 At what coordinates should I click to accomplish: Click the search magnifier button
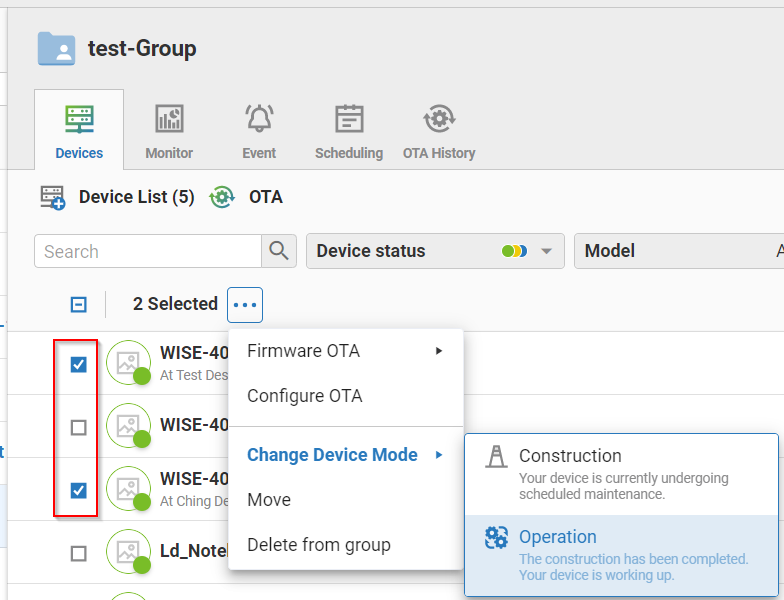[x=279, y=251]
